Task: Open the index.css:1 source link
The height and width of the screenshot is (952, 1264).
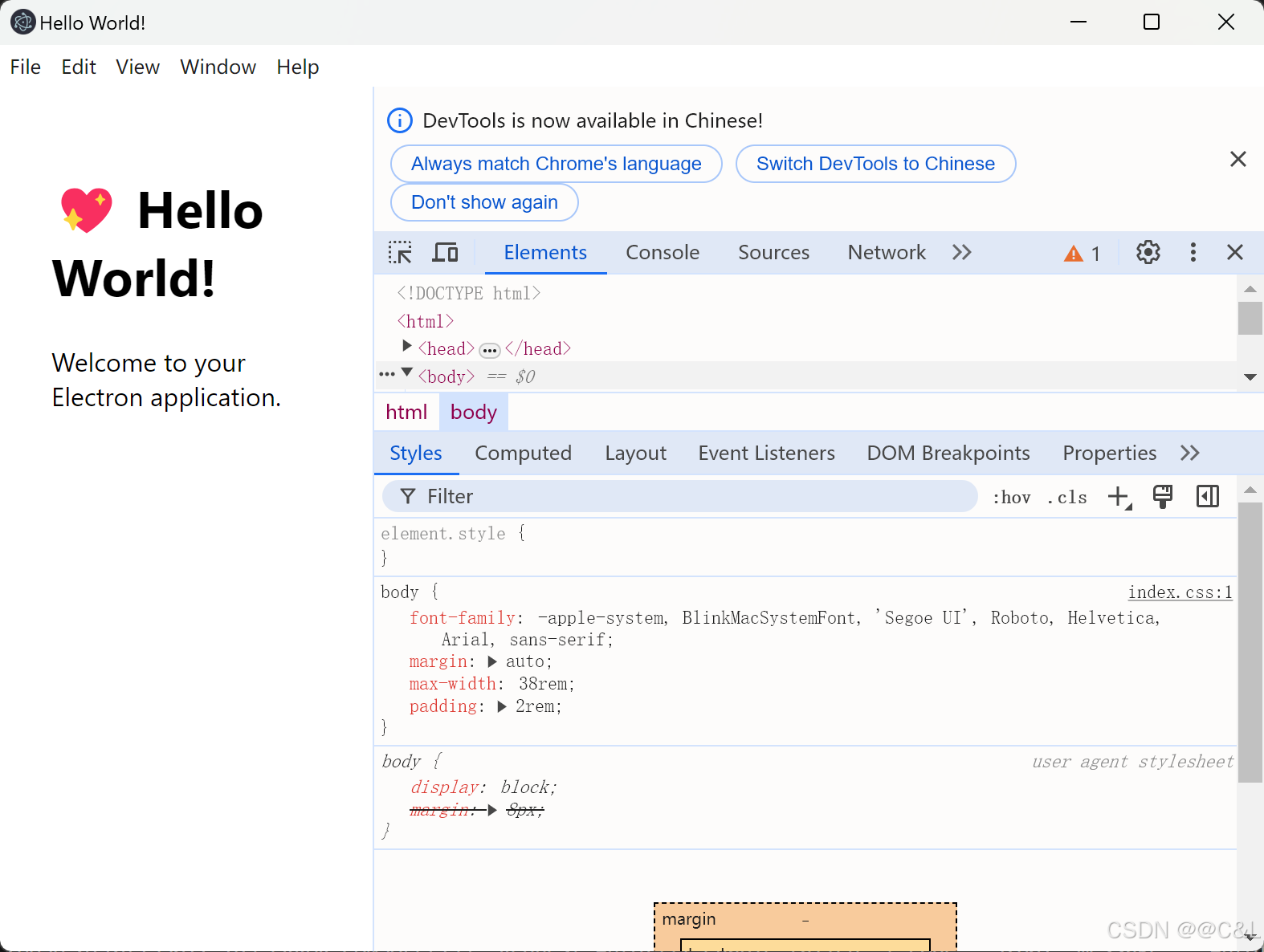Action: (1180, 592)
